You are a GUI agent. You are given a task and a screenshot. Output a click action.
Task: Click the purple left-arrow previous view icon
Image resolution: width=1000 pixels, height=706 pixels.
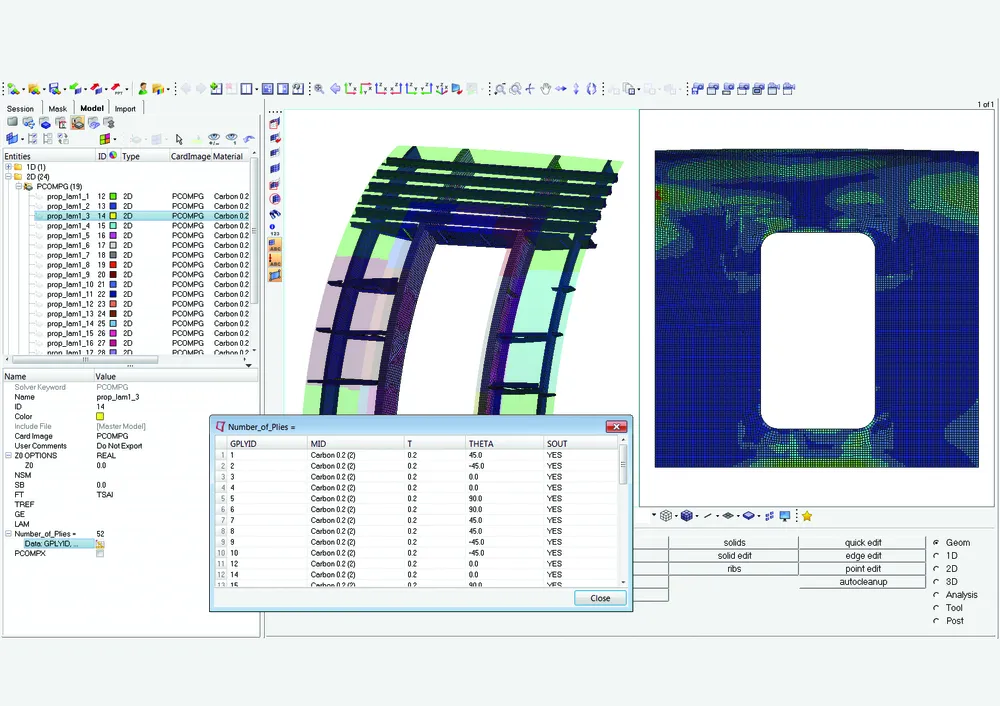[335, 89]
